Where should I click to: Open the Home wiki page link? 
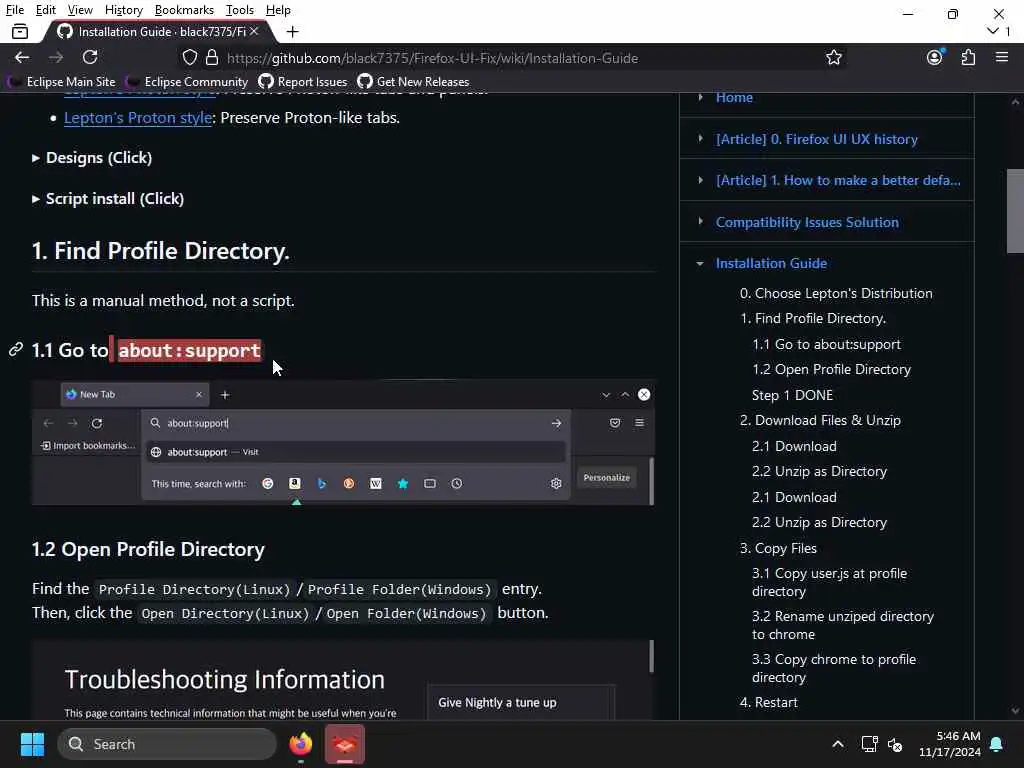tap(734, 97)
